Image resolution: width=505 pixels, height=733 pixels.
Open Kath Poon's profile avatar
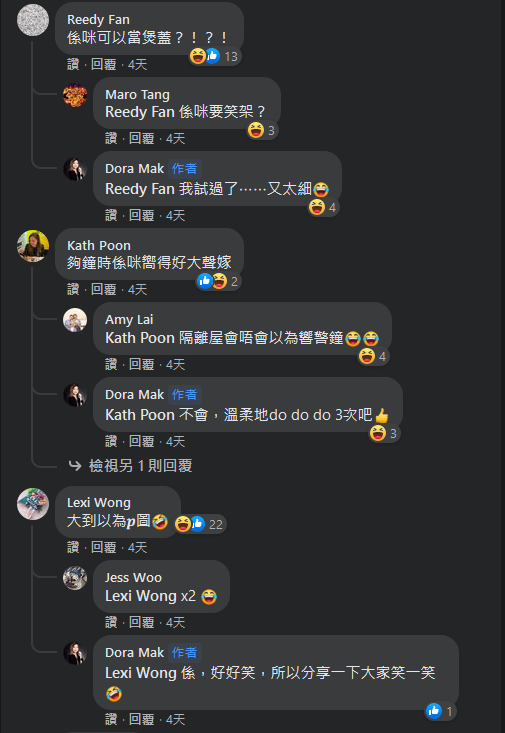tap(33, 246)
